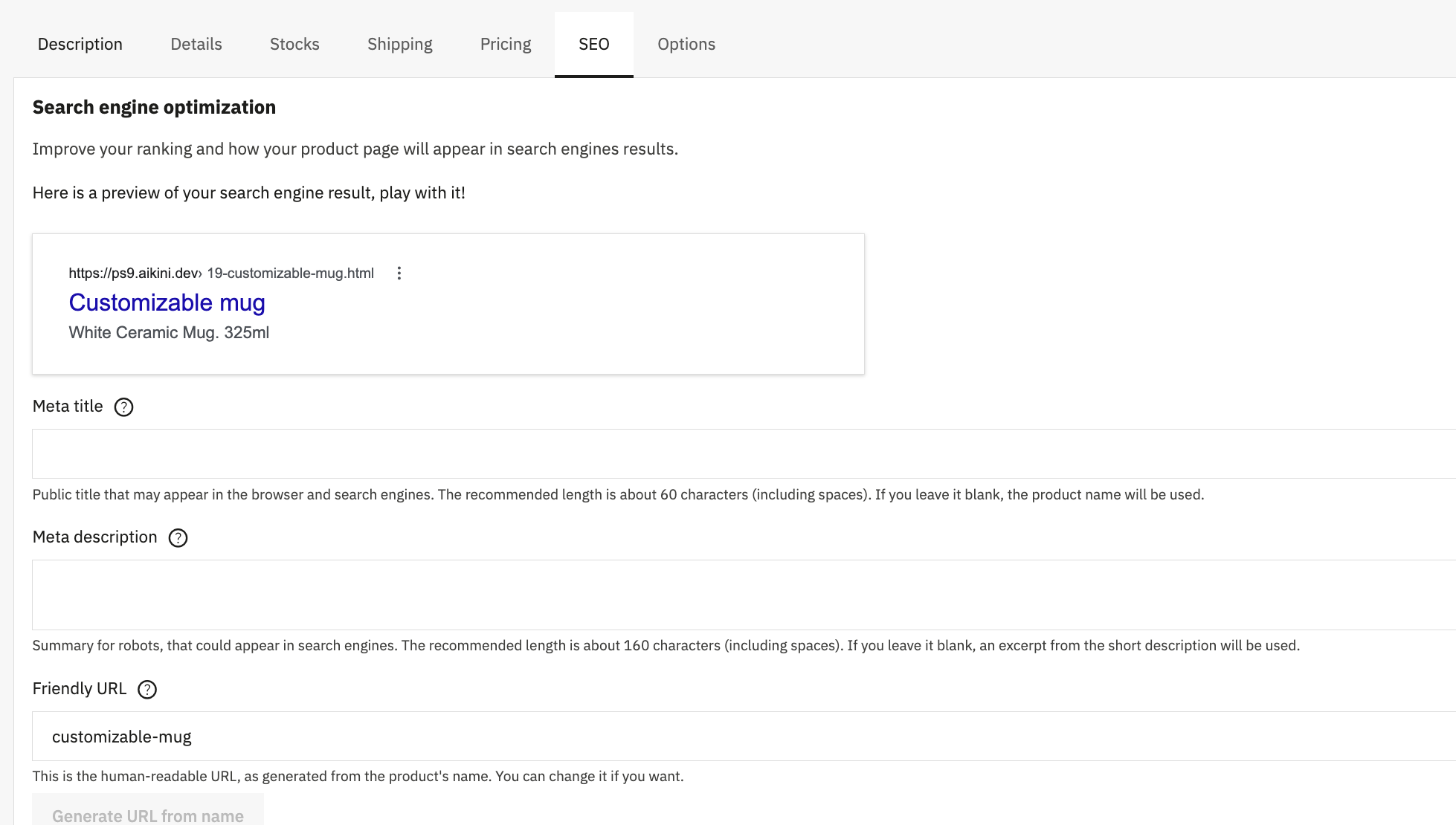Image resolution: width=1456 pixels, height=825 pixels.
Task: Select the Pricing tab
Action: tap(506, 44)
